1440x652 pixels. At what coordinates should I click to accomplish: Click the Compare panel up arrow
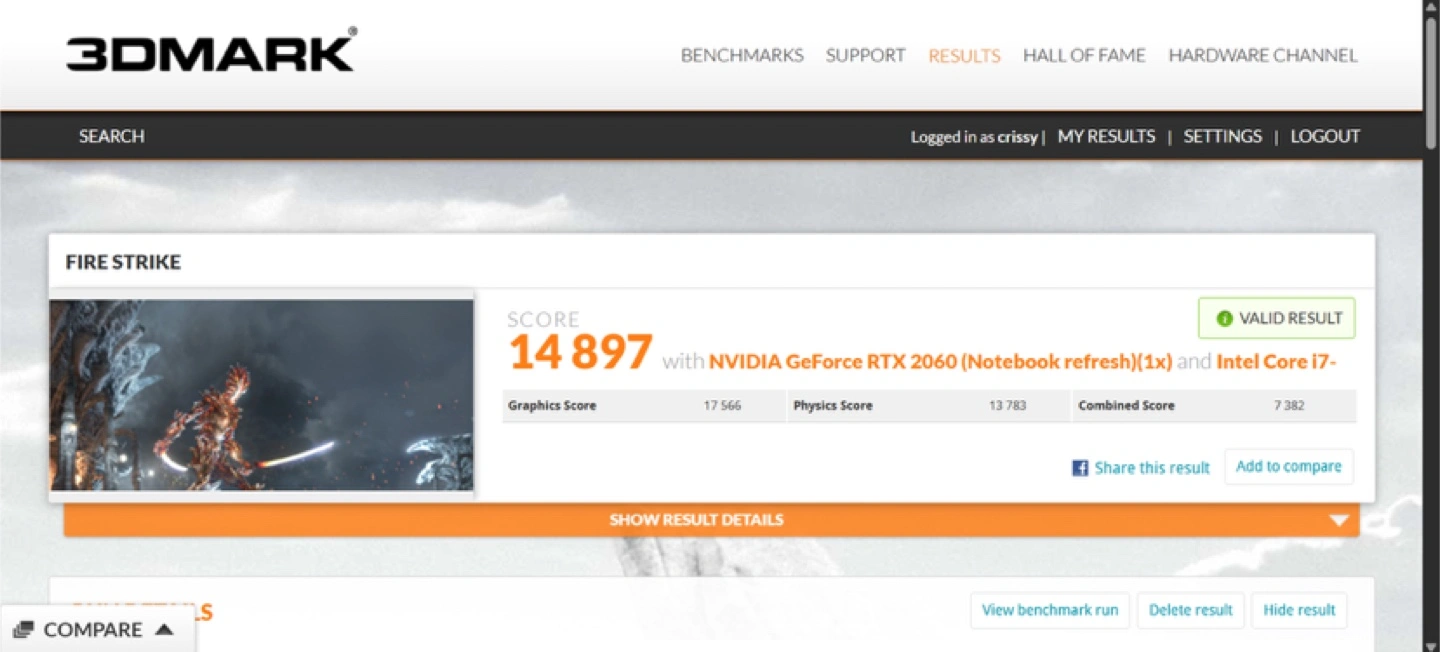[165, 629]
